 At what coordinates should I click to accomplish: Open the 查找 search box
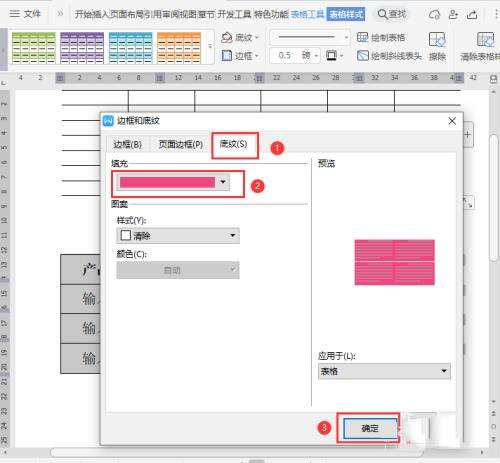[x=392, y=14]
